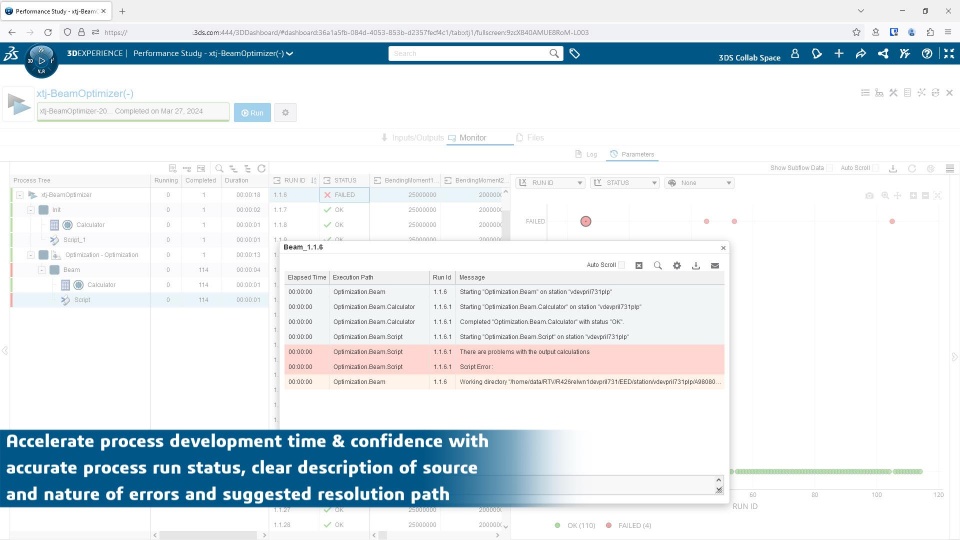
Task: Close the Beam_1.1.6 dialog
Action: pyautogui.click(x=723, y=248)
